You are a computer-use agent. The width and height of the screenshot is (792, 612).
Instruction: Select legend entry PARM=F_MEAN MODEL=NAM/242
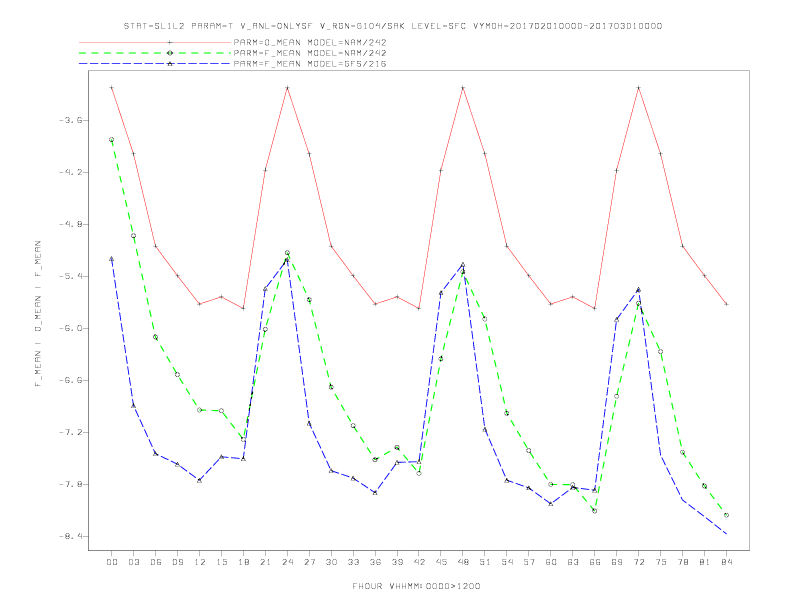click(x=310, y=53)
